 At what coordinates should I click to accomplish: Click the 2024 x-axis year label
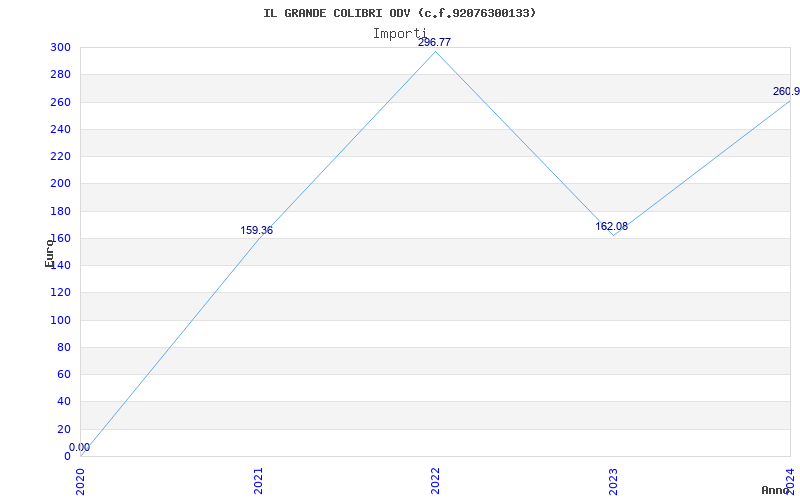coord(790,481)
